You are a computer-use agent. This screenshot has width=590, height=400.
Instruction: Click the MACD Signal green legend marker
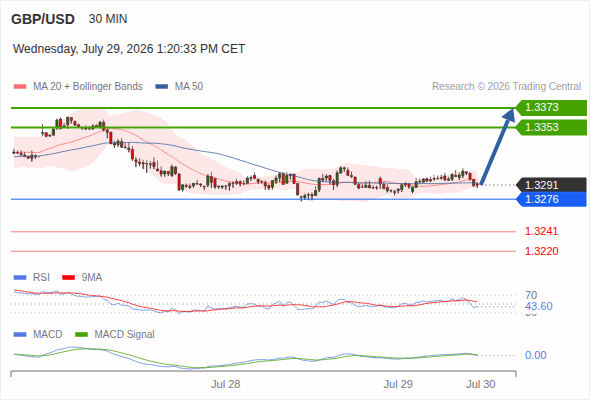point(81,335)
